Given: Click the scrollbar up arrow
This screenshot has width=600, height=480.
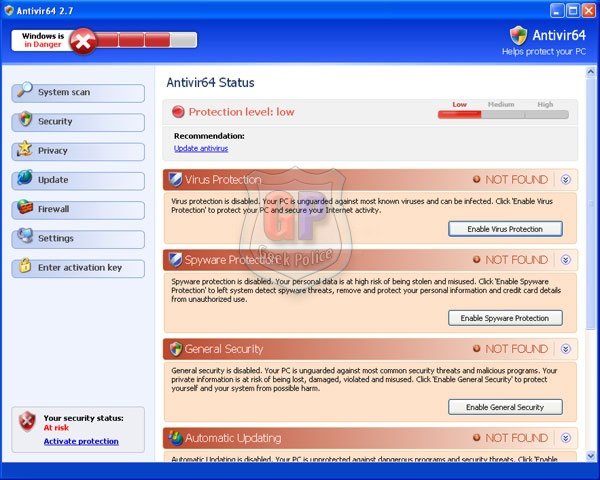Looking at the screenshot, I should pyautogui.click(x=591, y=72).
